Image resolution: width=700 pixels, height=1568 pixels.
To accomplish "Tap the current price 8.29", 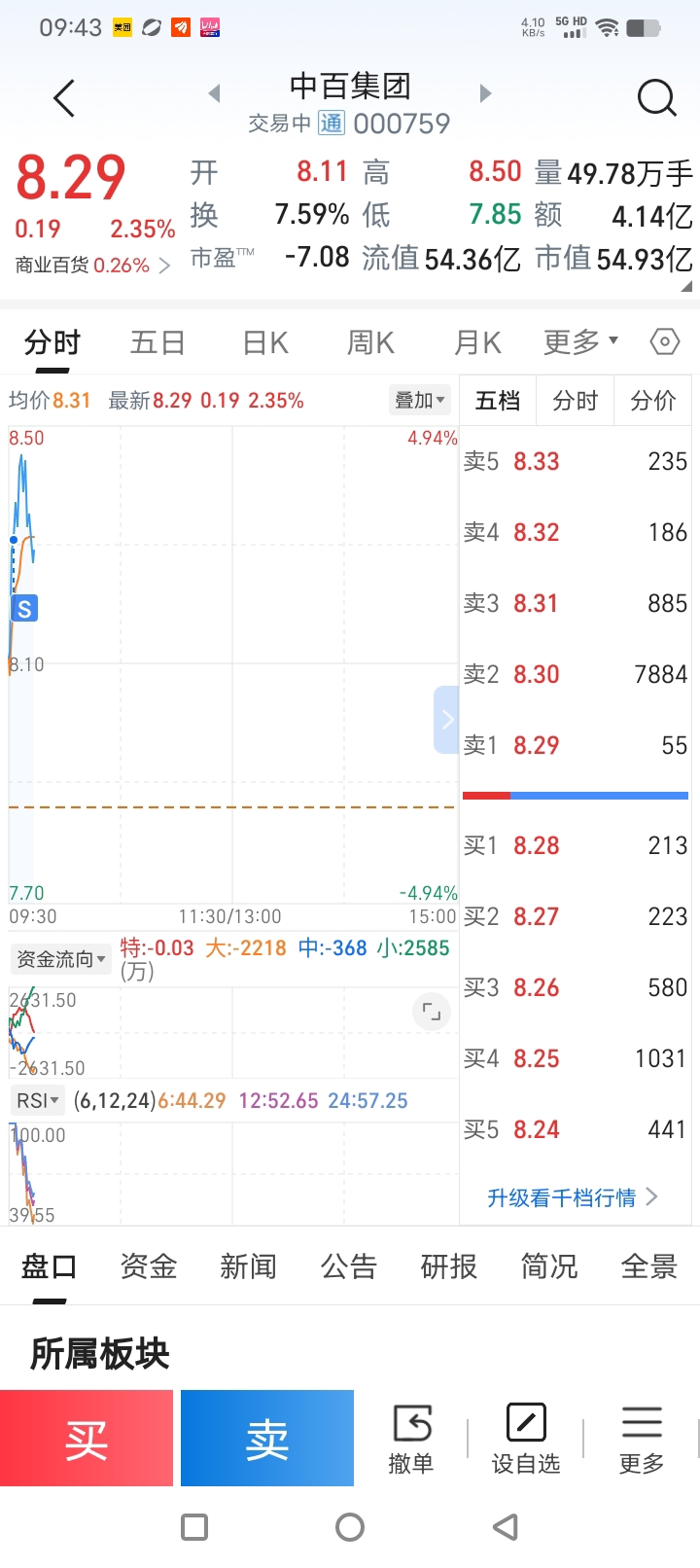I will click(x=71, y=178).
